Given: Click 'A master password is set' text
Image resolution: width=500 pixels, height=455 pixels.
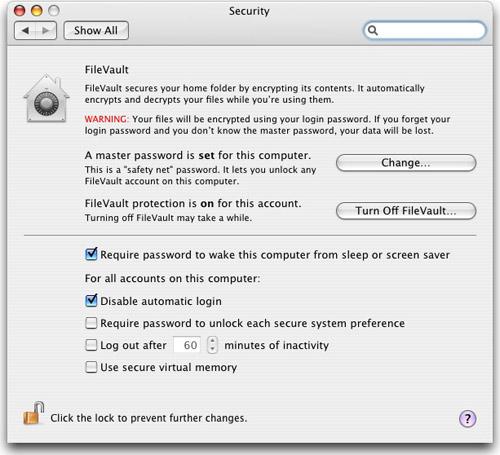Looking at the screenshot, I should click(198, 155).
